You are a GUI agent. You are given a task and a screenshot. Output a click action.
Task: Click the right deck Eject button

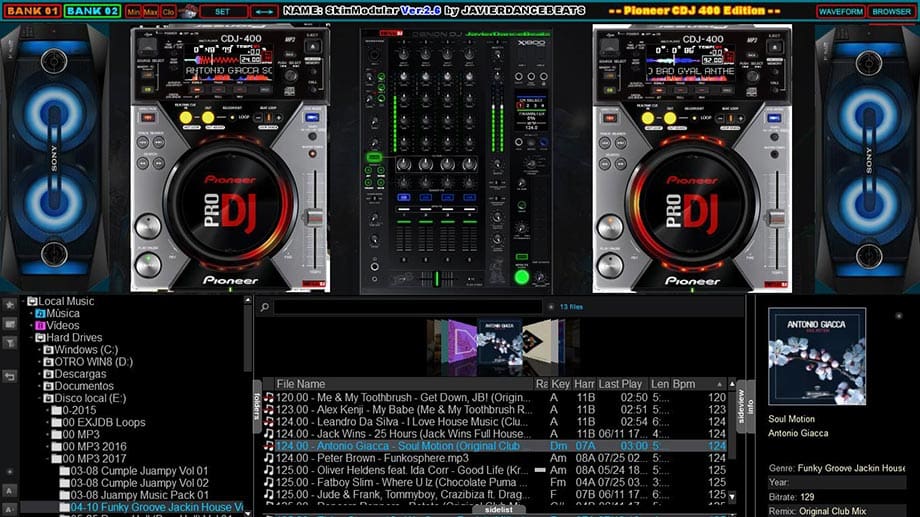pyautogui.click(x=775, y=47)
